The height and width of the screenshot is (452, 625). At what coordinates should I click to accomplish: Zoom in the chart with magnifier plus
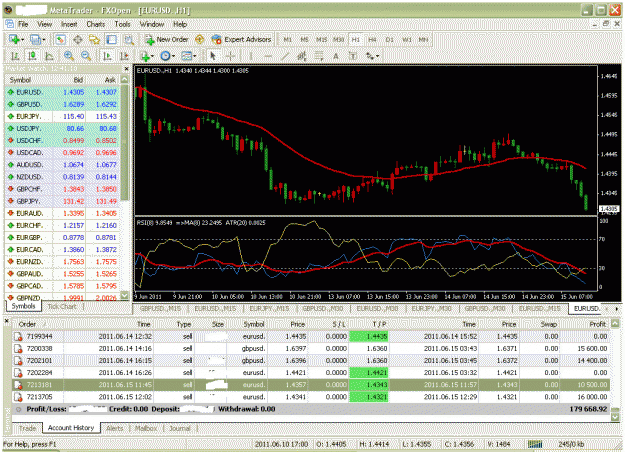pyautogui.click(x=69, y=56)
